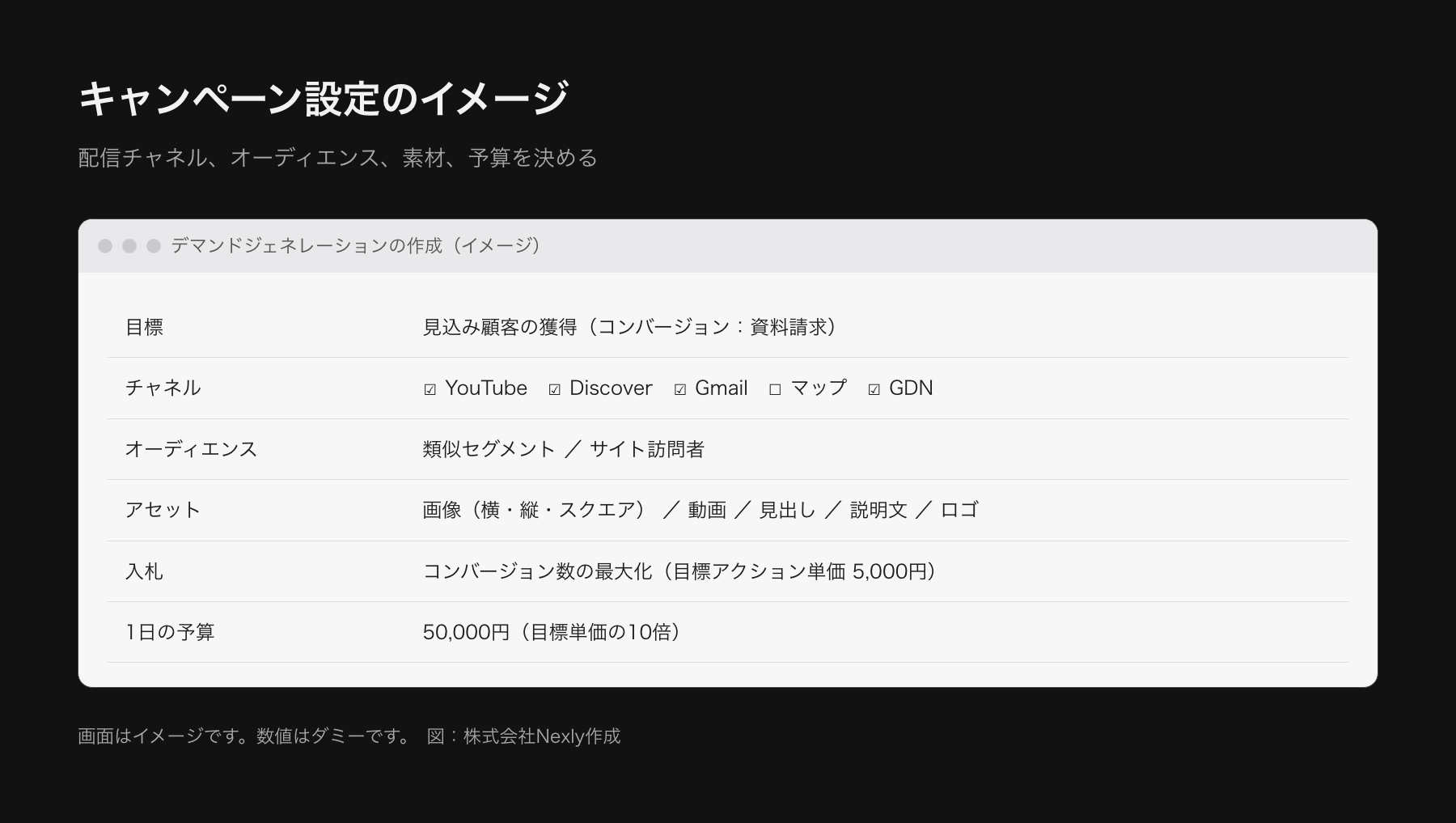Screen dimensions: 1456x823
Task: Select subtitle 配信チャネル、オーディエンス、素材、予算を決める
Action: point(338,157)
